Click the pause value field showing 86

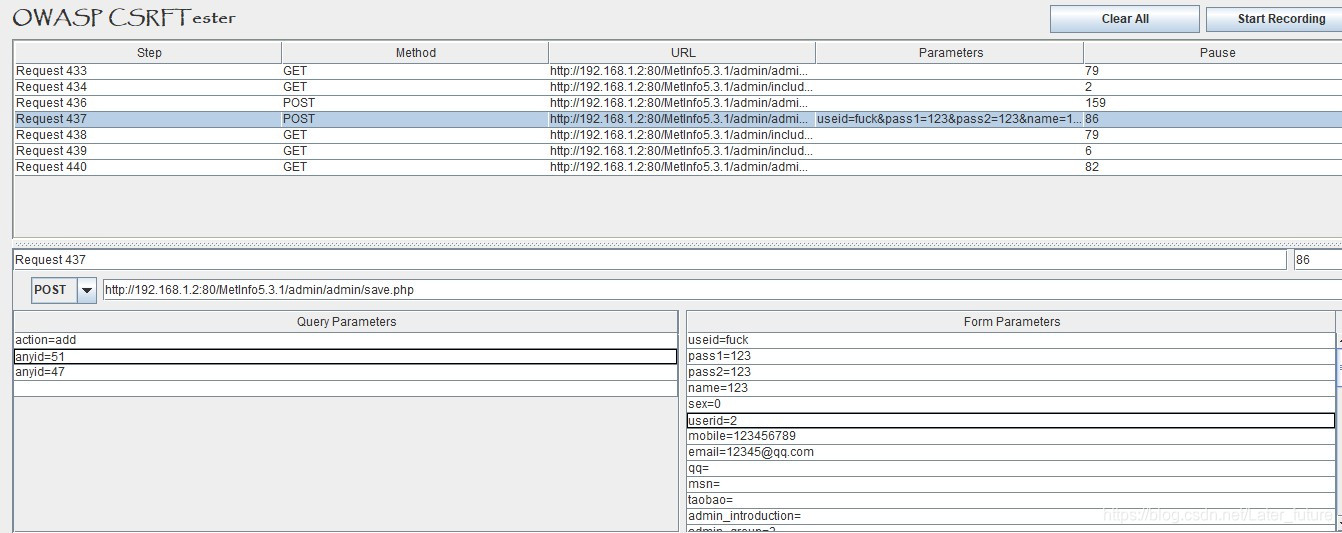point(1317,260)
